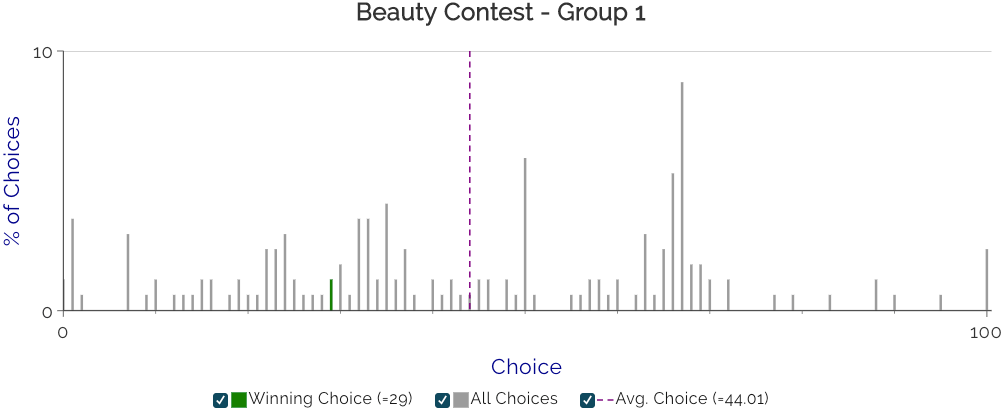Click the tallest gray bar in the chart
1006x416 pixels.
tap(682, 196)
